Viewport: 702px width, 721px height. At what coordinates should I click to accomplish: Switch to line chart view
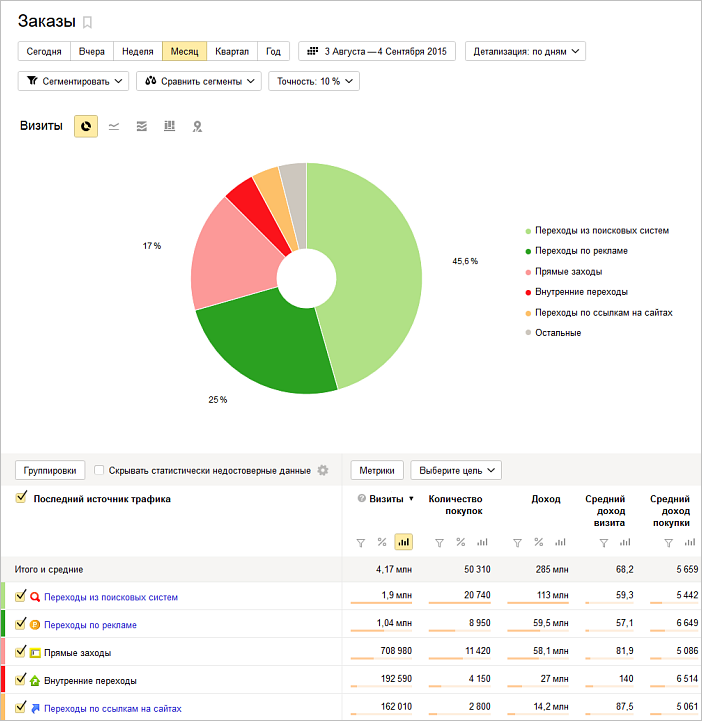[x=114, y=126]
